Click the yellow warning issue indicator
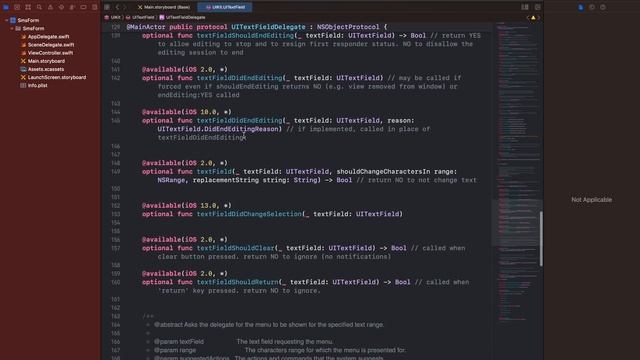The height and width of the screenshot is (360, 640). [533, 18]
